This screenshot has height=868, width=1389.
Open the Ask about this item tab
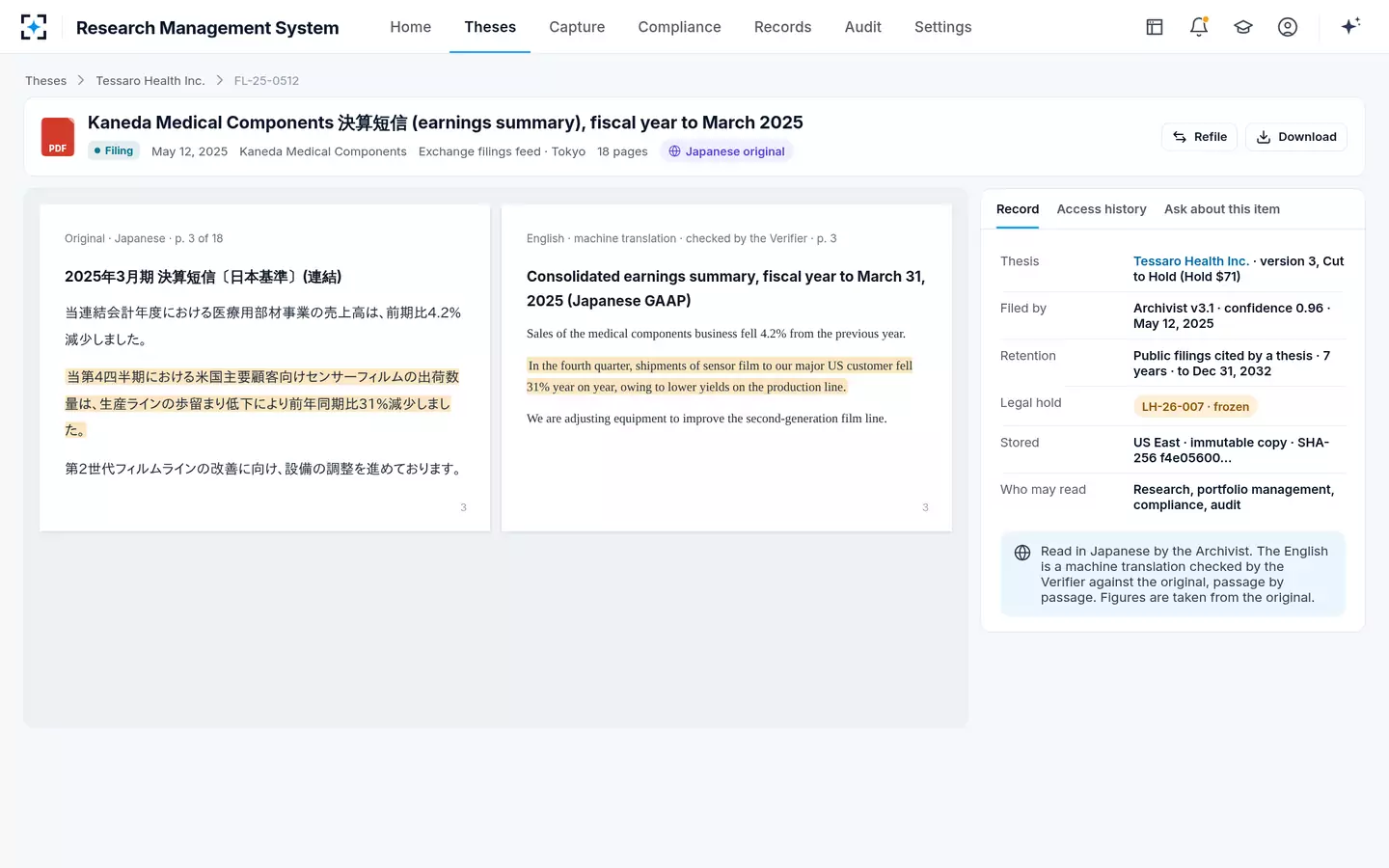pyautogui.click(x=1222, y=209)
